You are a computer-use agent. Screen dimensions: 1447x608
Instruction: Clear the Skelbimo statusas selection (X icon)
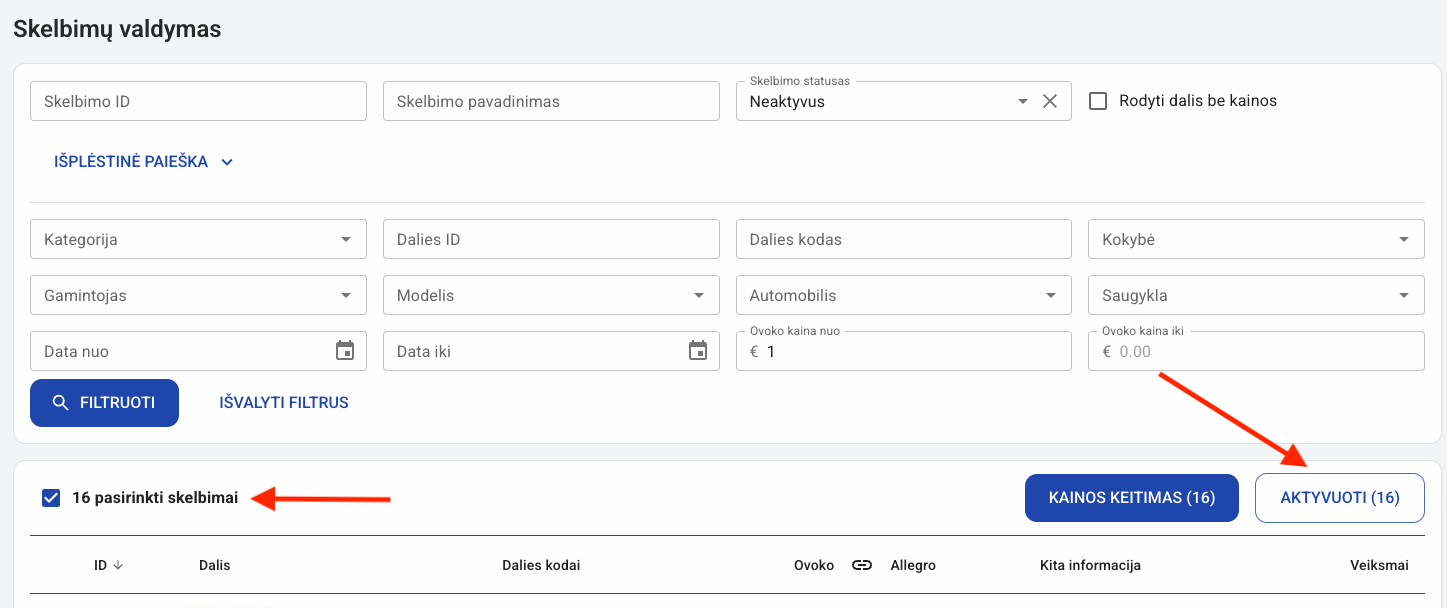click(x=1050, y=101)
